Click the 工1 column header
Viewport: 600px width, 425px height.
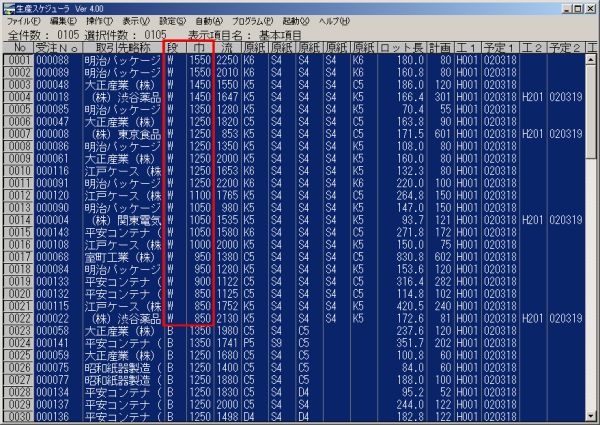coord(467,48)
